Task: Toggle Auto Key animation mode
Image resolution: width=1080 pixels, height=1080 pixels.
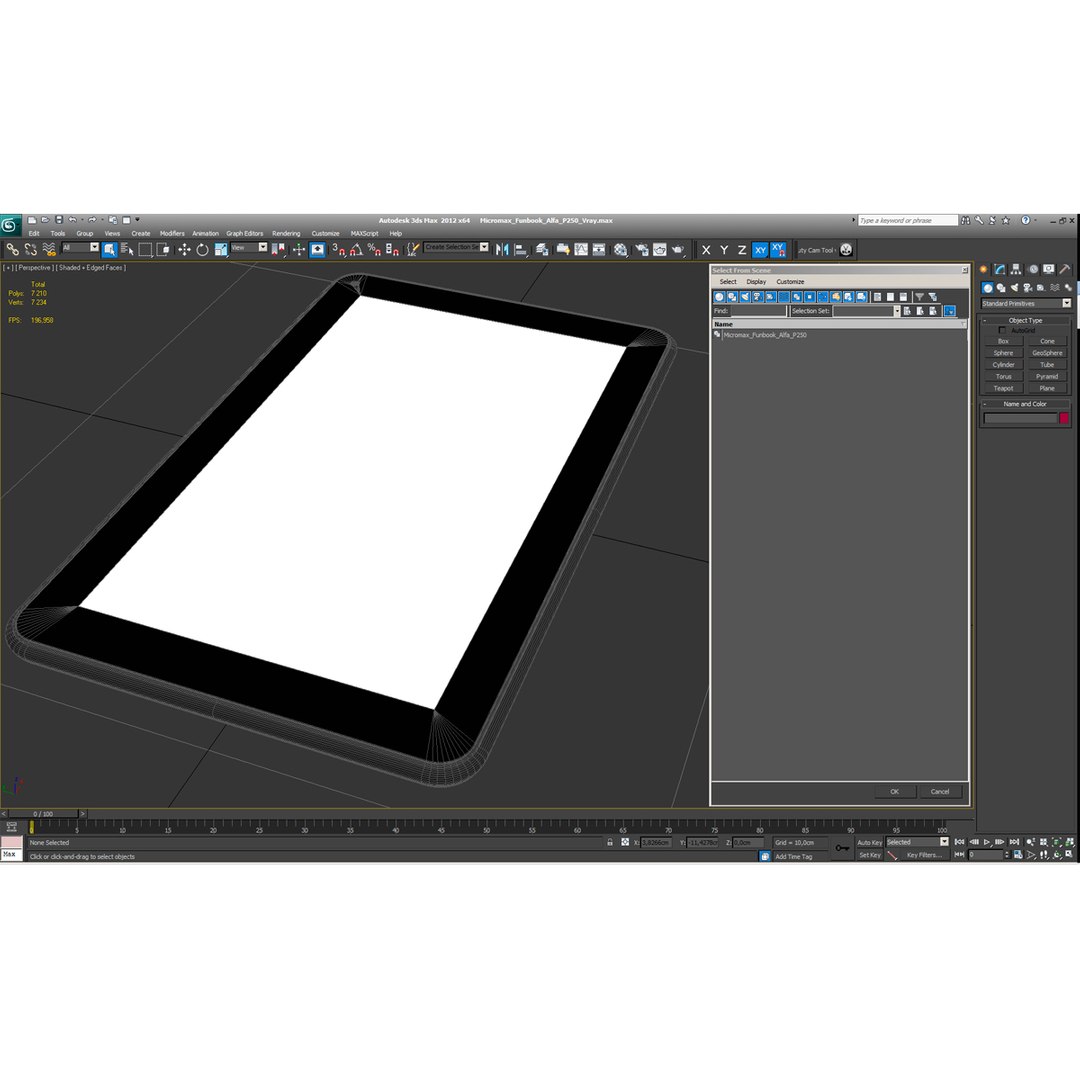Action: [869, 842]
